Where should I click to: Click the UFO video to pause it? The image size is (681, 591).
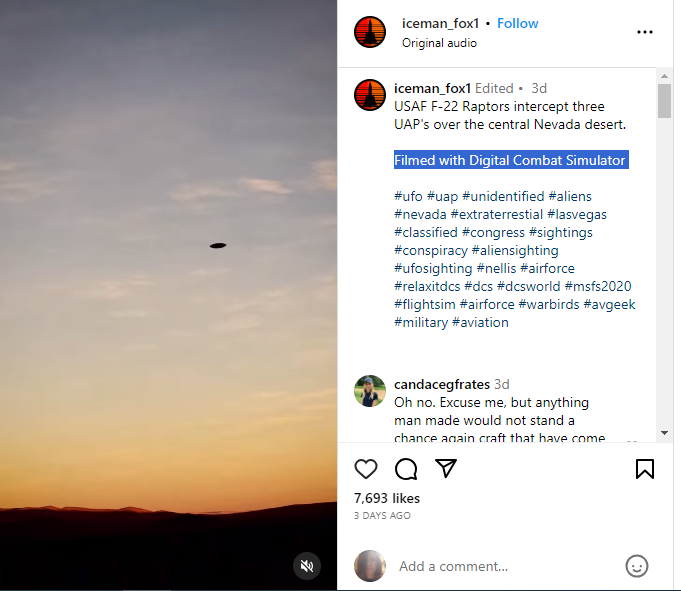(168, 295)
